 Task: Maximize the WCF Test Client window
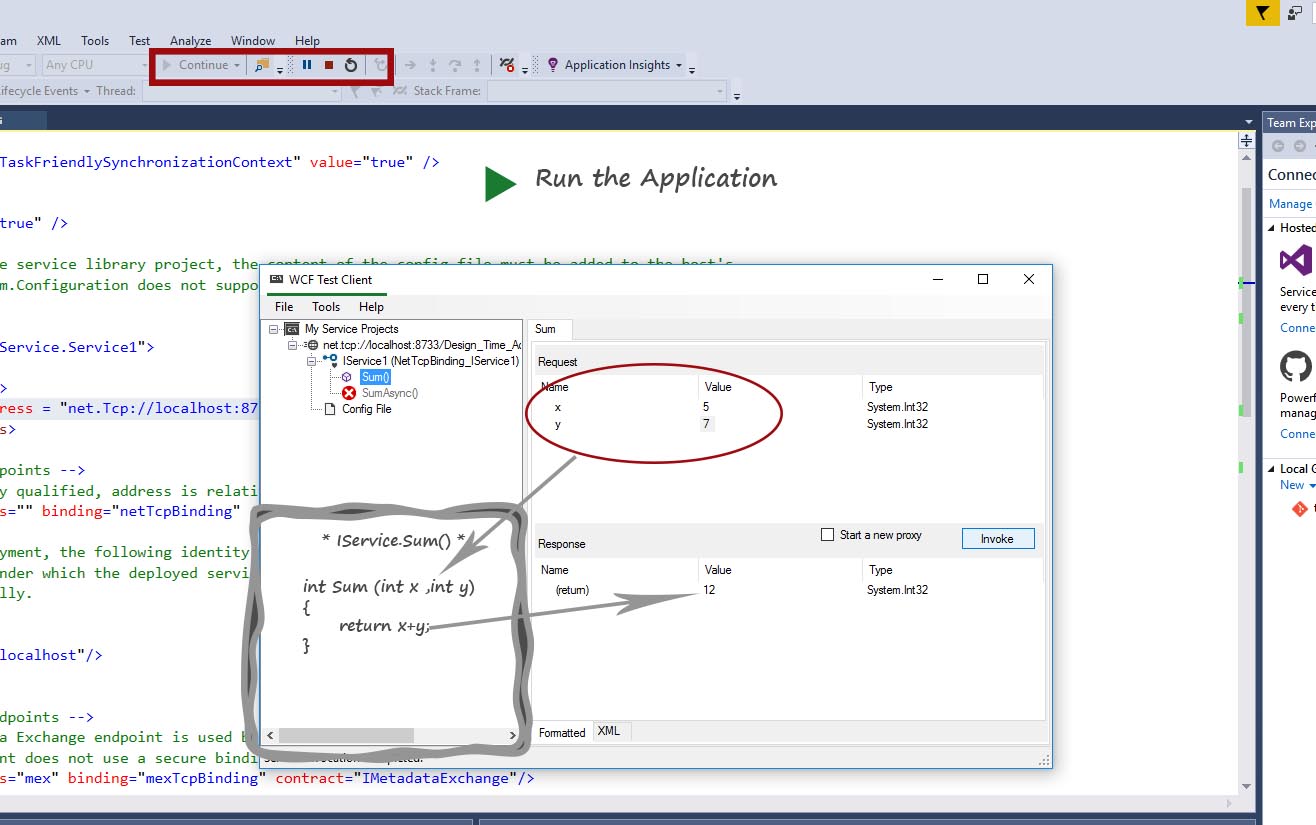(x=983, y=279)
